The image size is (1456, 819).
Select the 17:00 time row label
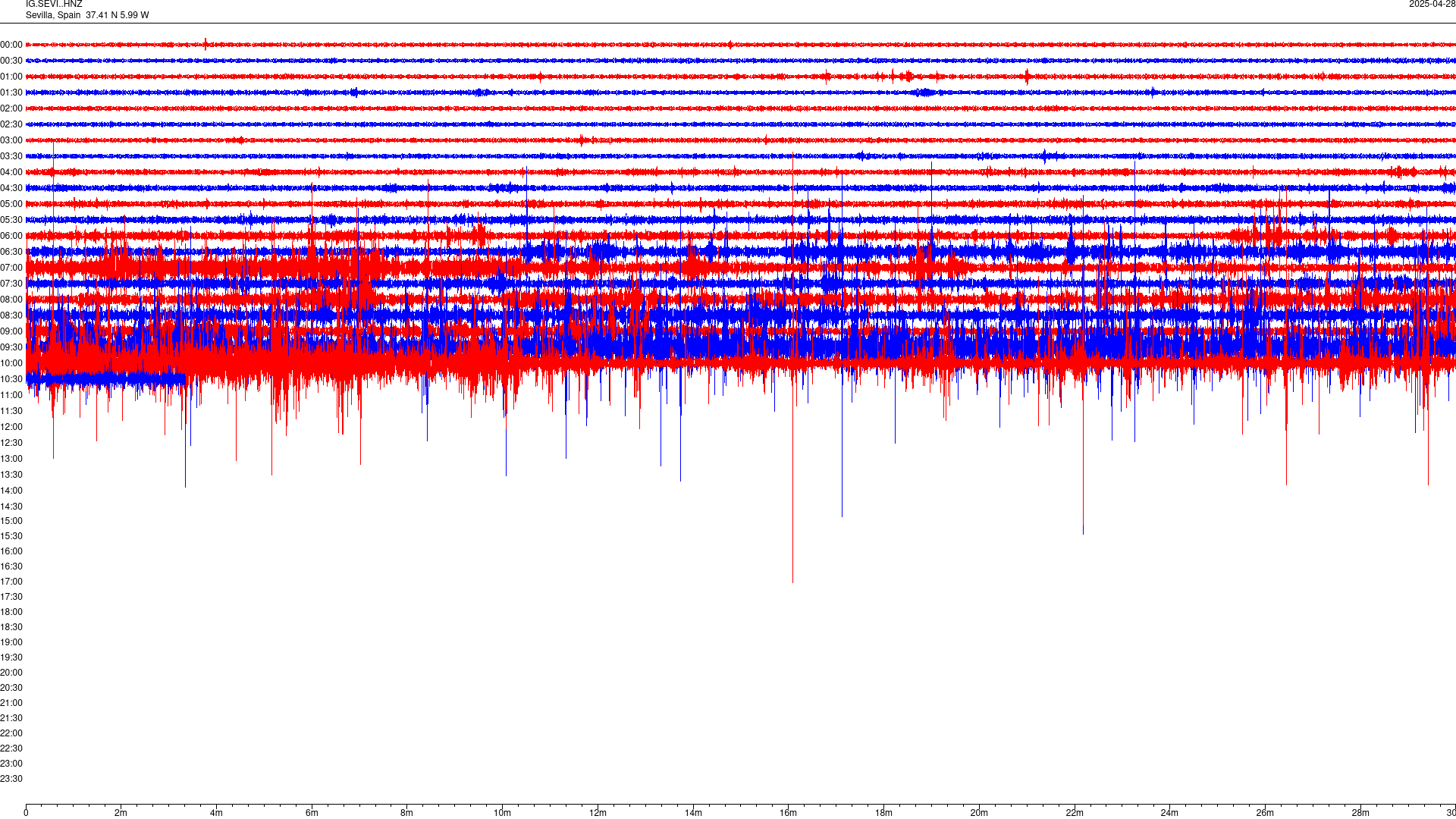(11, 582)
